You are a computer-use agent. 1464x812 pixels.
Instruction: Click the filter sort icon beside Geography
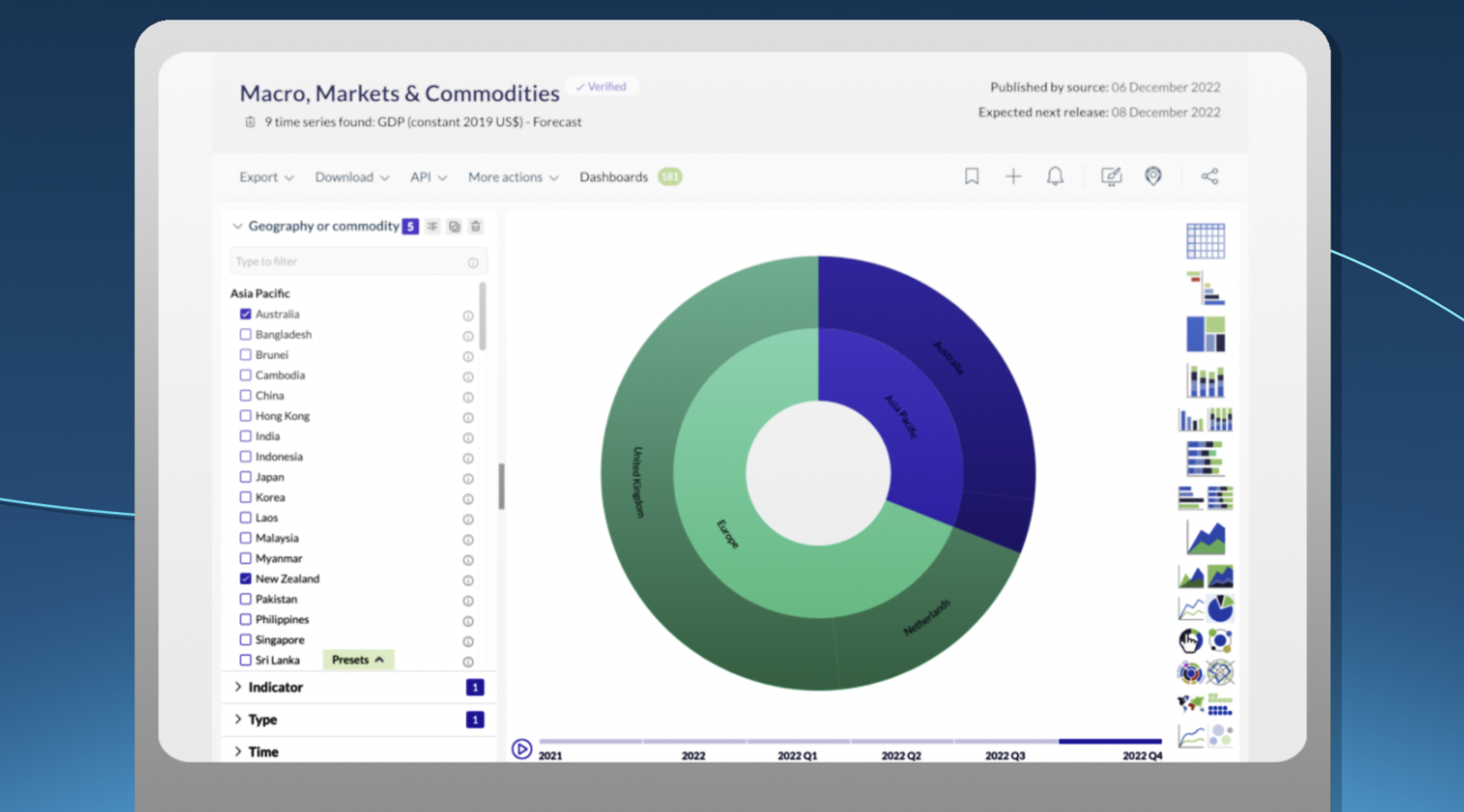pos(433,226)
